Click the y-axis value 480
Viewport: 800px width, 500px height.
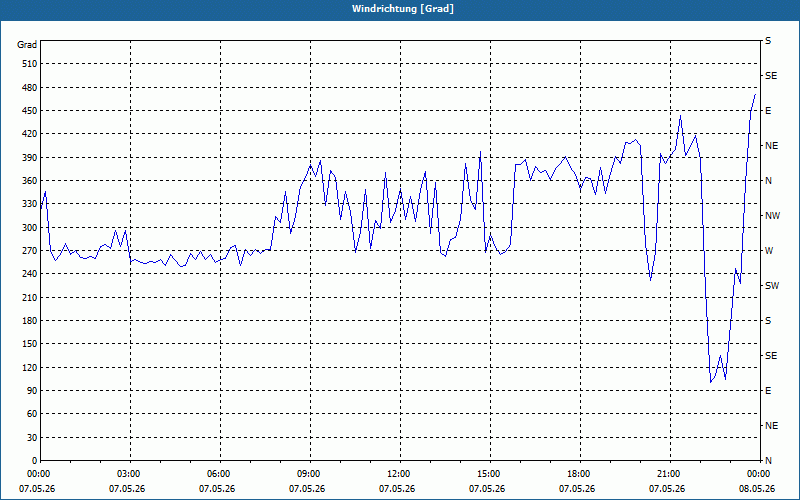point(30,87)
